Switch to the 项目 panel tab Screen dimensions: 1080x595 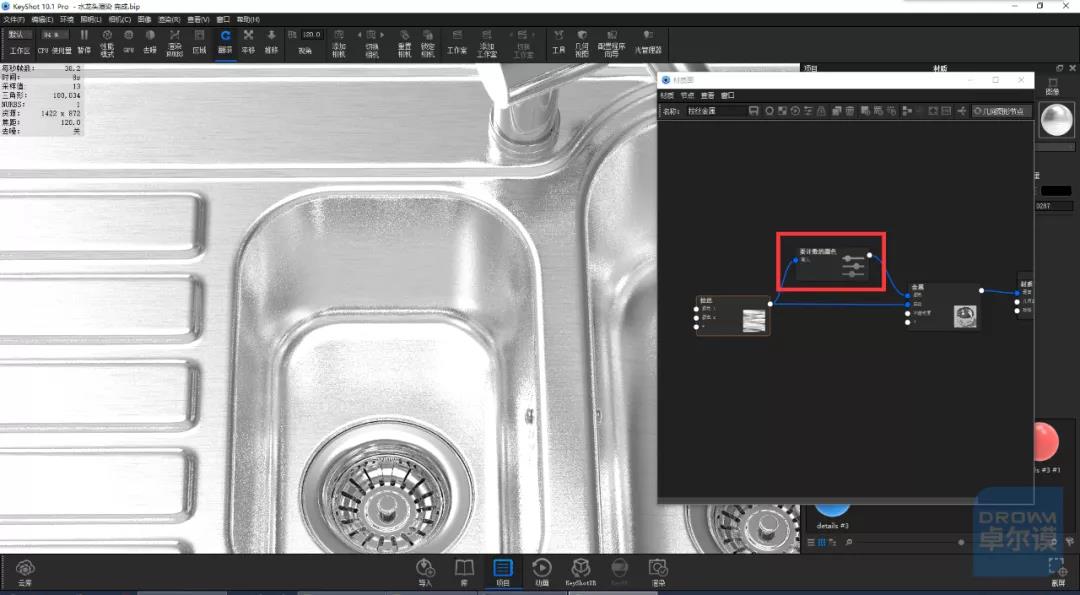(x=811, y=68)
